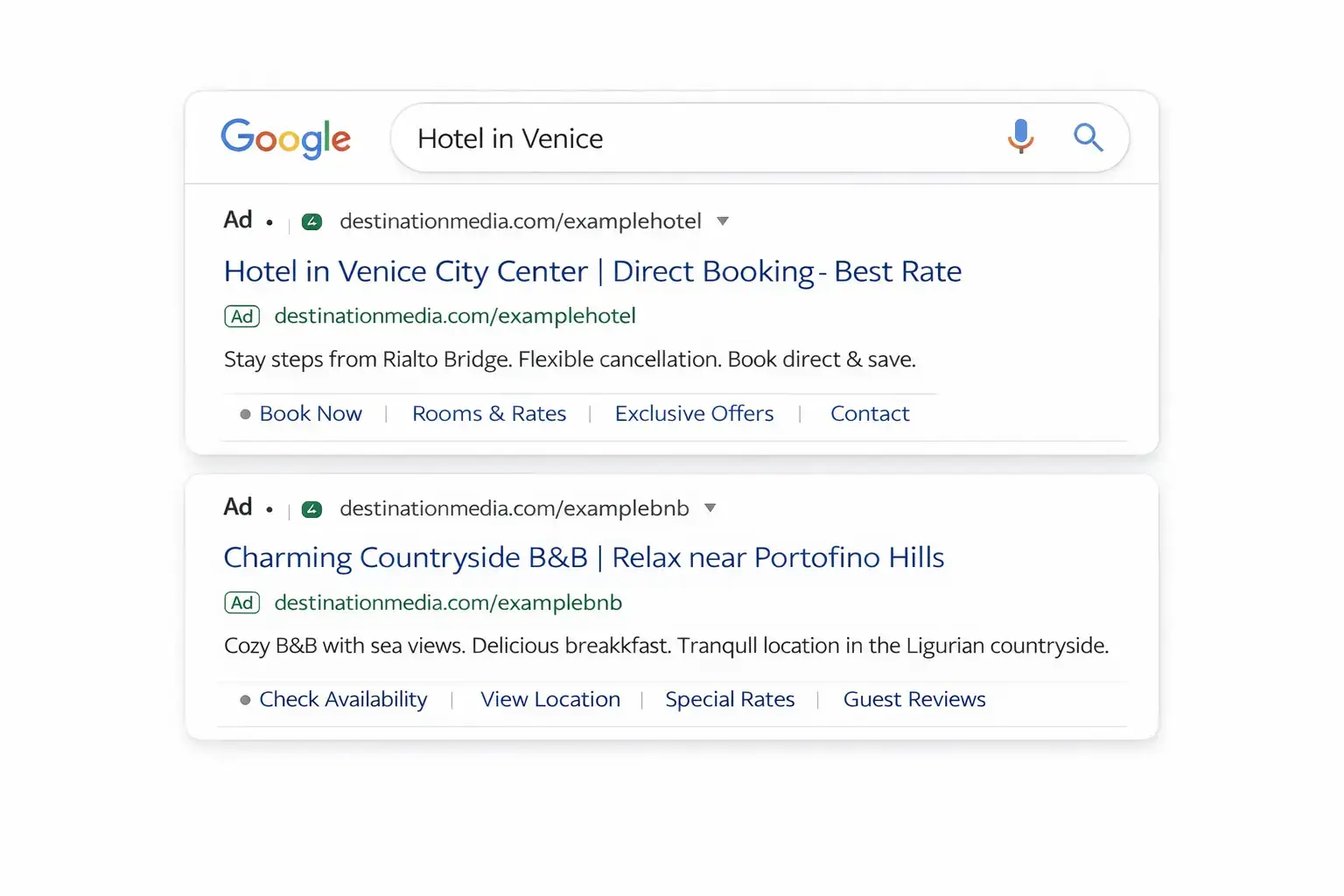This screenshot has width=1344, height=896.
Task: Click the green verified badge beside examplebnb URL
Action: [x=311, y=508]
